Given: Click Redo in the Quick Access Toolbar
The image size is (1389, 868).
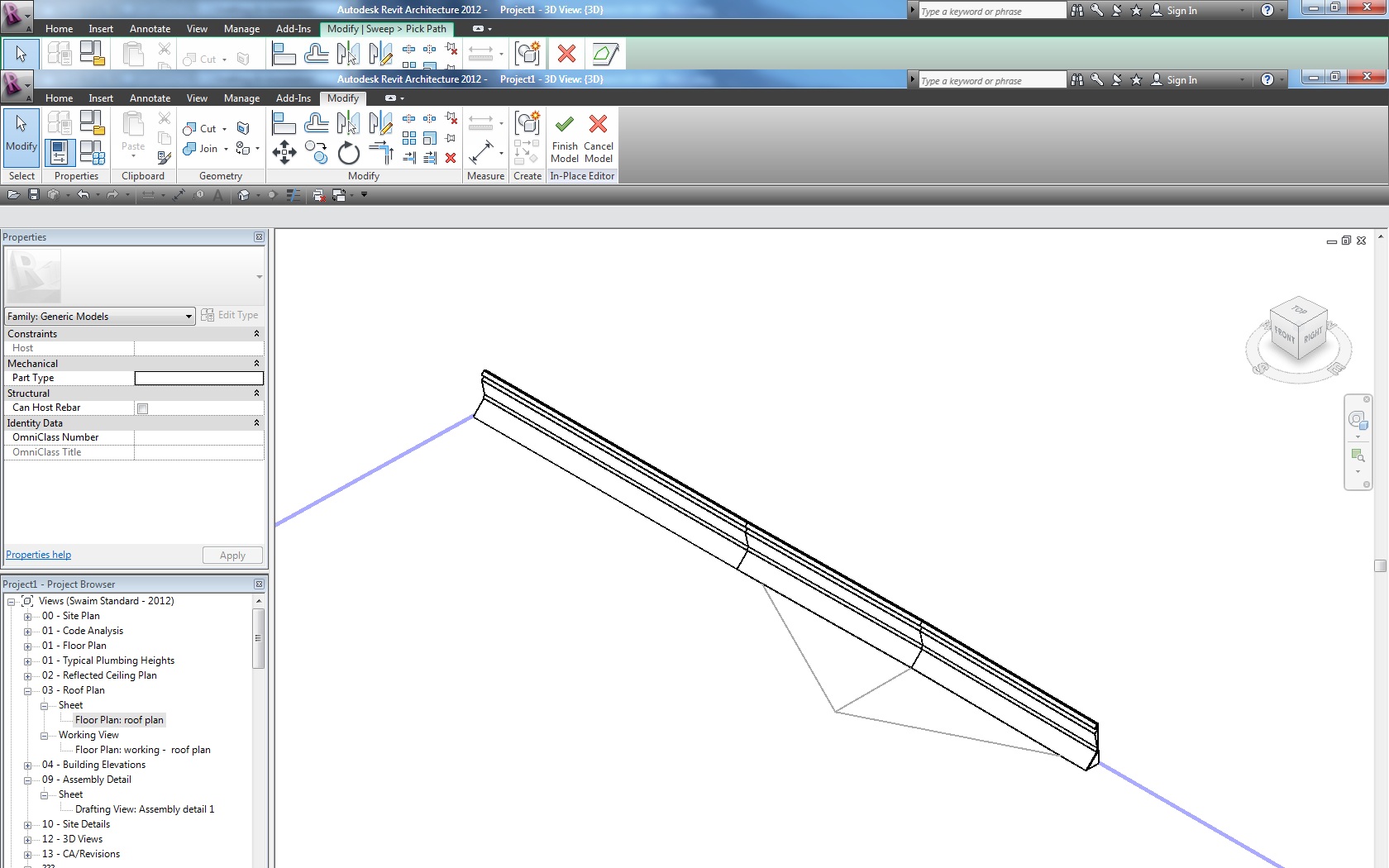Looking at the screenshot, I should tap(112, 195).
